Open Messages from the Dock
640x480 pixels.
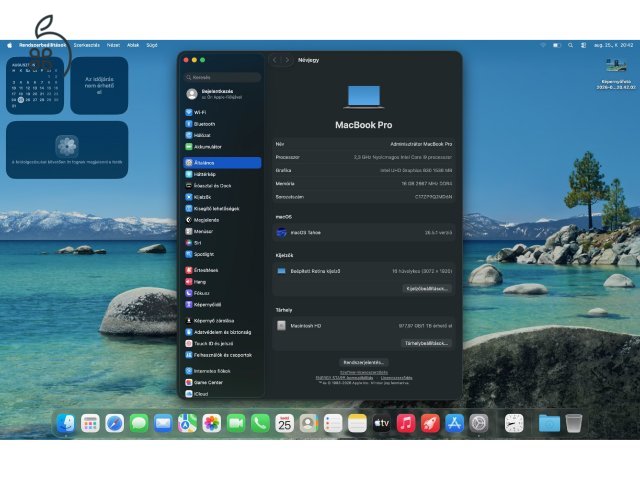[x=139, y=423]
